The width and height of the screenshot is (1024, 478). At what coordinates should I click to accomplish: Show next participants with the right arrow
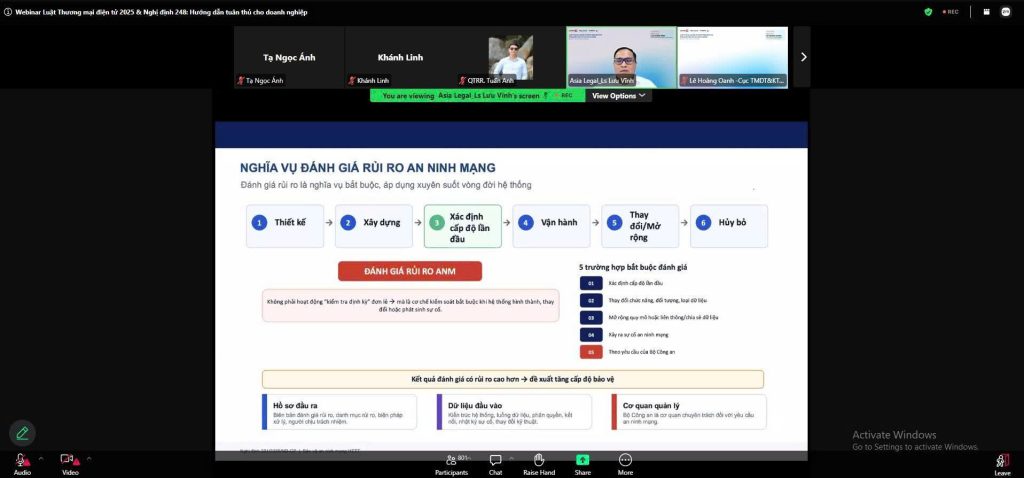click(803, 57)
